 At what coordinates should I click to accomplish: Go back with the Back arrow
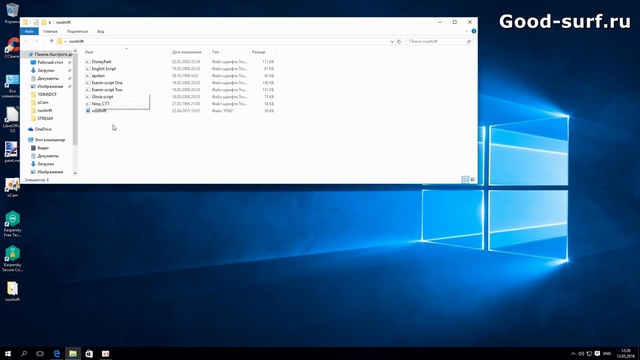tap(27, 41)
